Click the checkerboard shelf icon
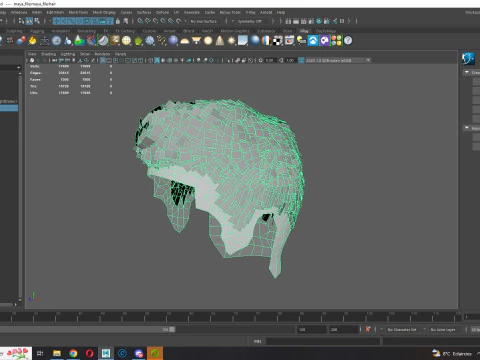The image size is (480, 360). tap(278, 41)
